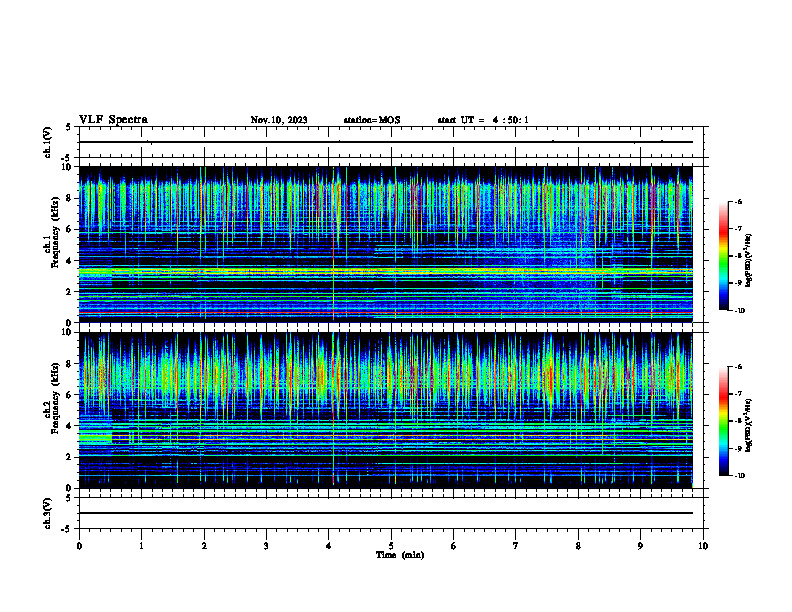Click the '4' tick on ch.1 frequency axis

70,261
